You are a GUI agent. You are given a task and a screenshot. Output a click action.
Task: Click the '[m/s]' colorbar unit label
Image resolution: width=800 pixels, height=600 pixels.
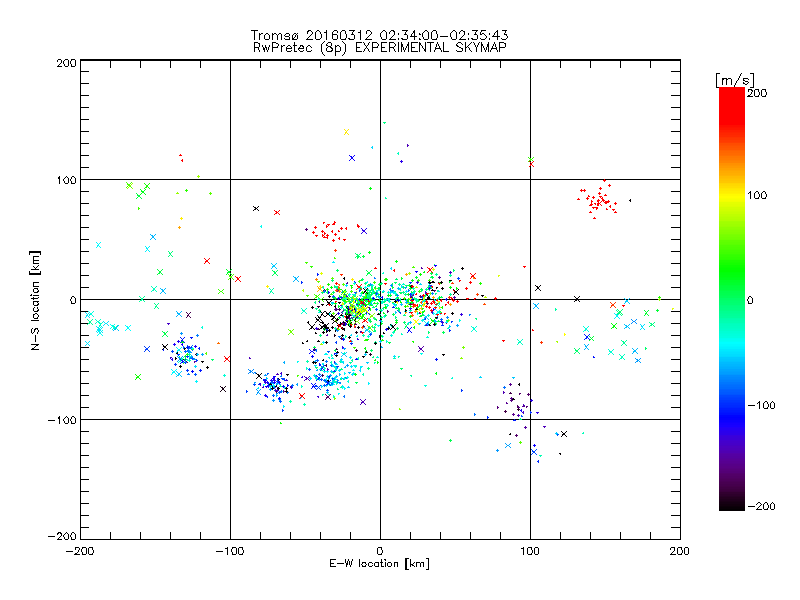click(x=734, y=80)
